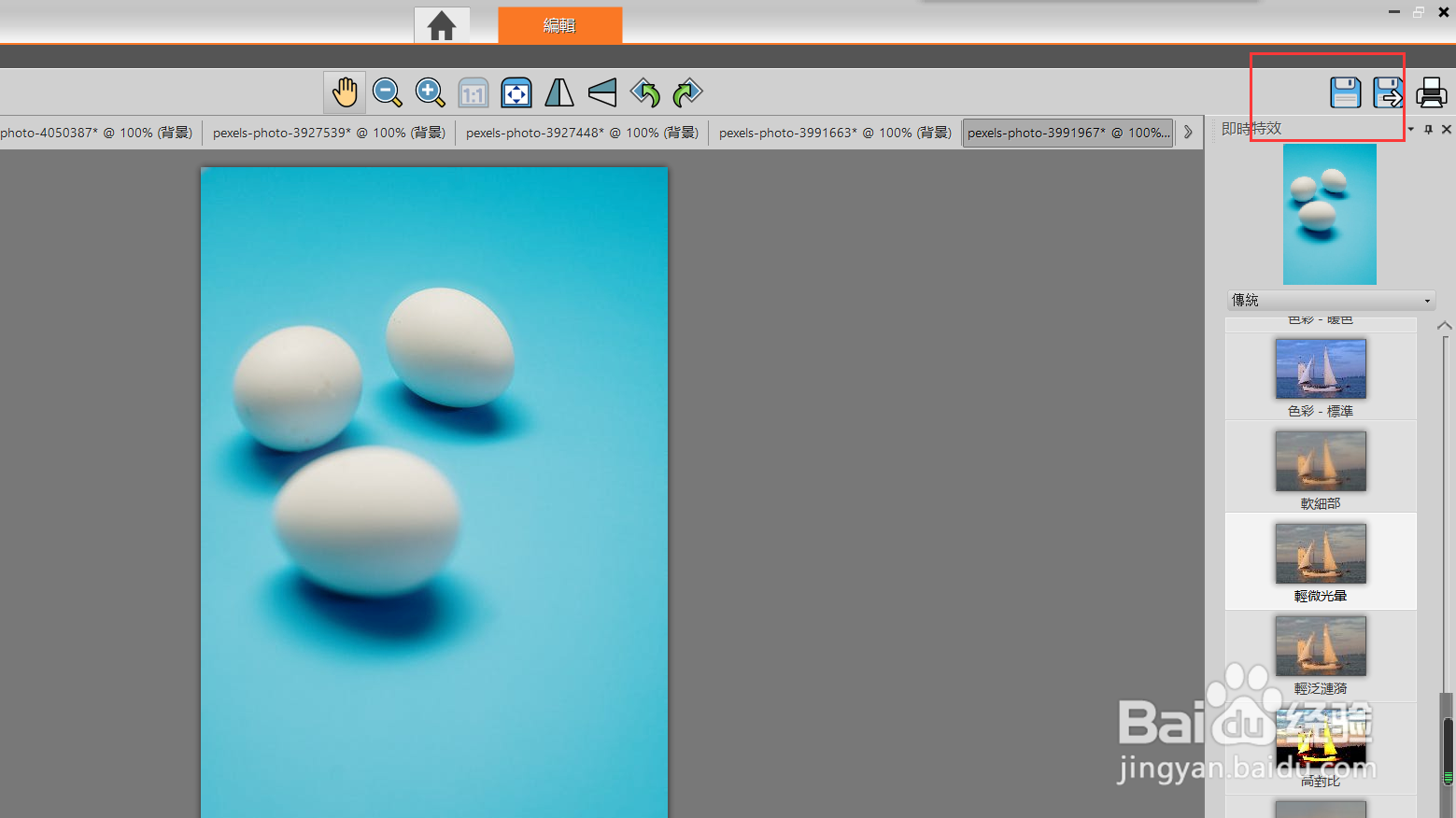Click the Zoom Out magnifier
Viewport: 1456px width, 818px height.
(388, 92)
